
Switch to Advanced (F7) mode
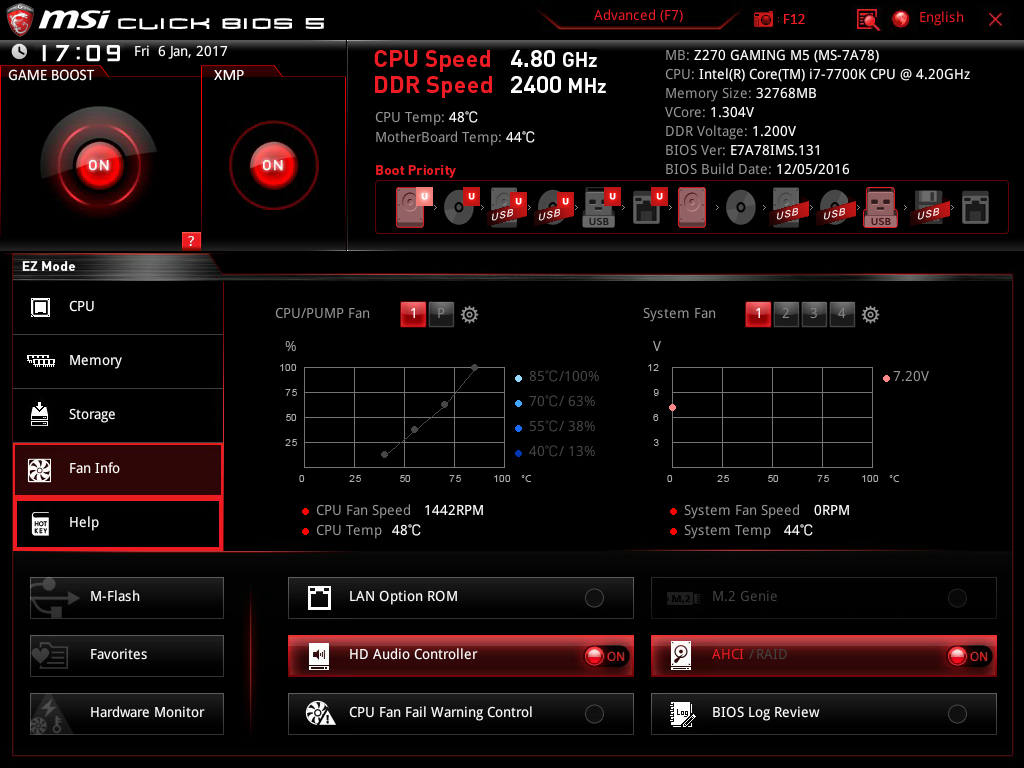(x=638, y=16)
